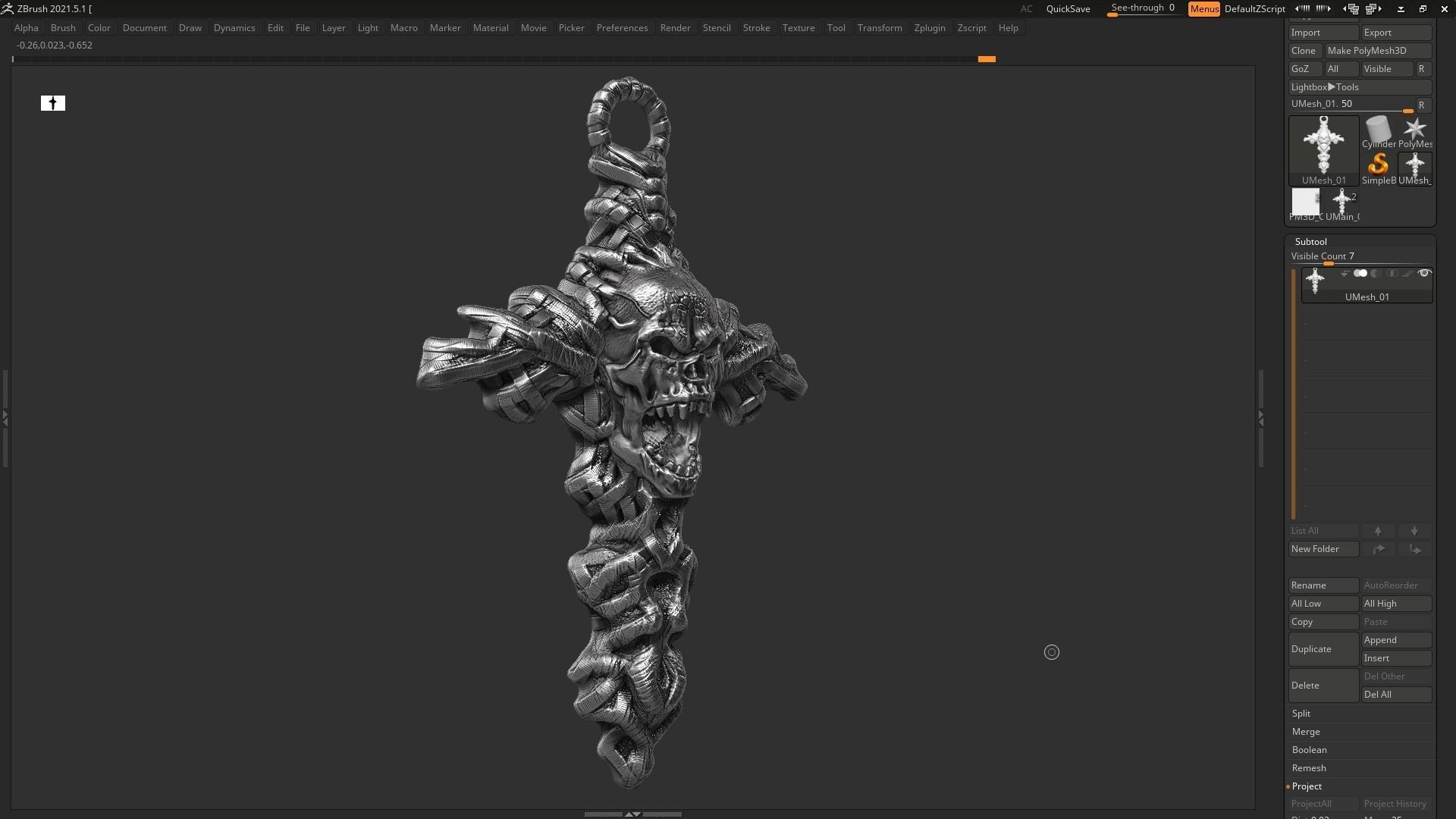Click the boolean union mode icon on UMesh_01
Viewport: 1456px width, 819px height.
click(1360, 274)
